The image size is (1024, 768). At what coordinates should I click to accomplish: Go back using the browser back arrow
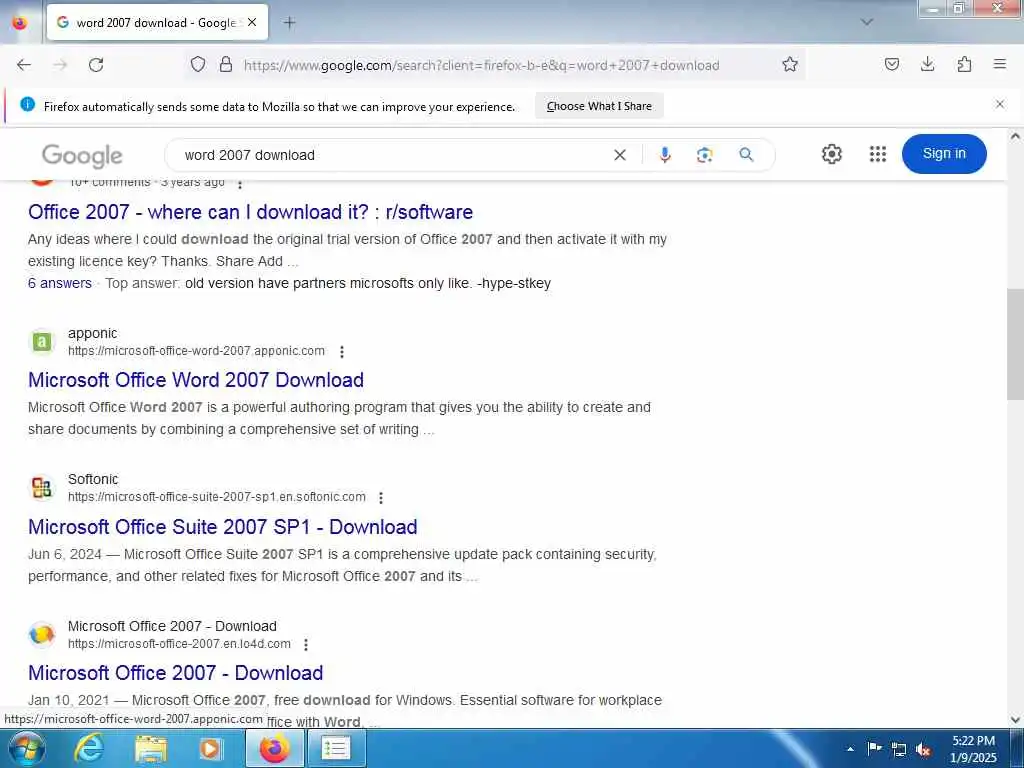pos(24,65)
